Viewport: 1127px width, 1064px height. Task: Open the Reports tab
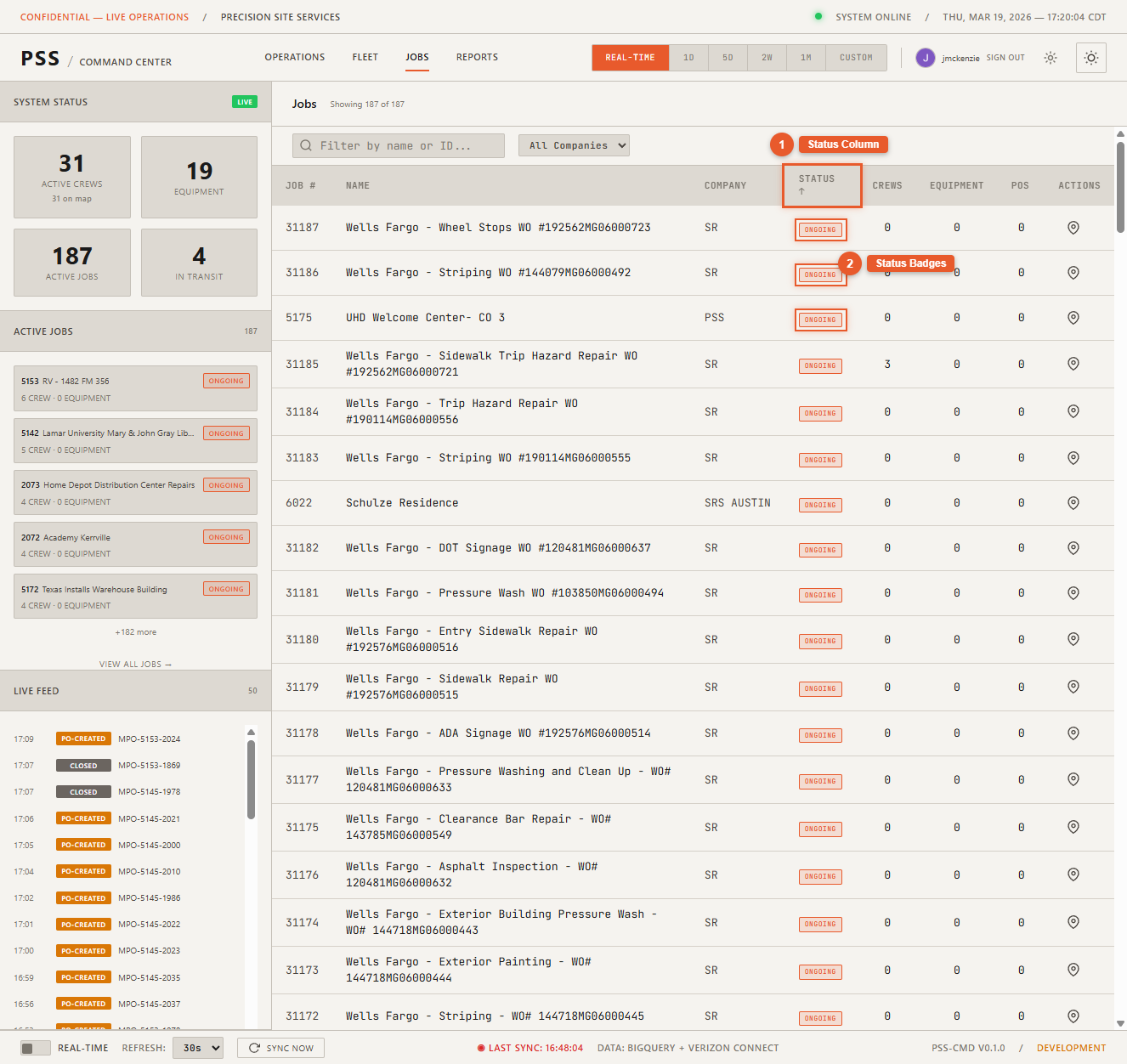click(477, 58)
